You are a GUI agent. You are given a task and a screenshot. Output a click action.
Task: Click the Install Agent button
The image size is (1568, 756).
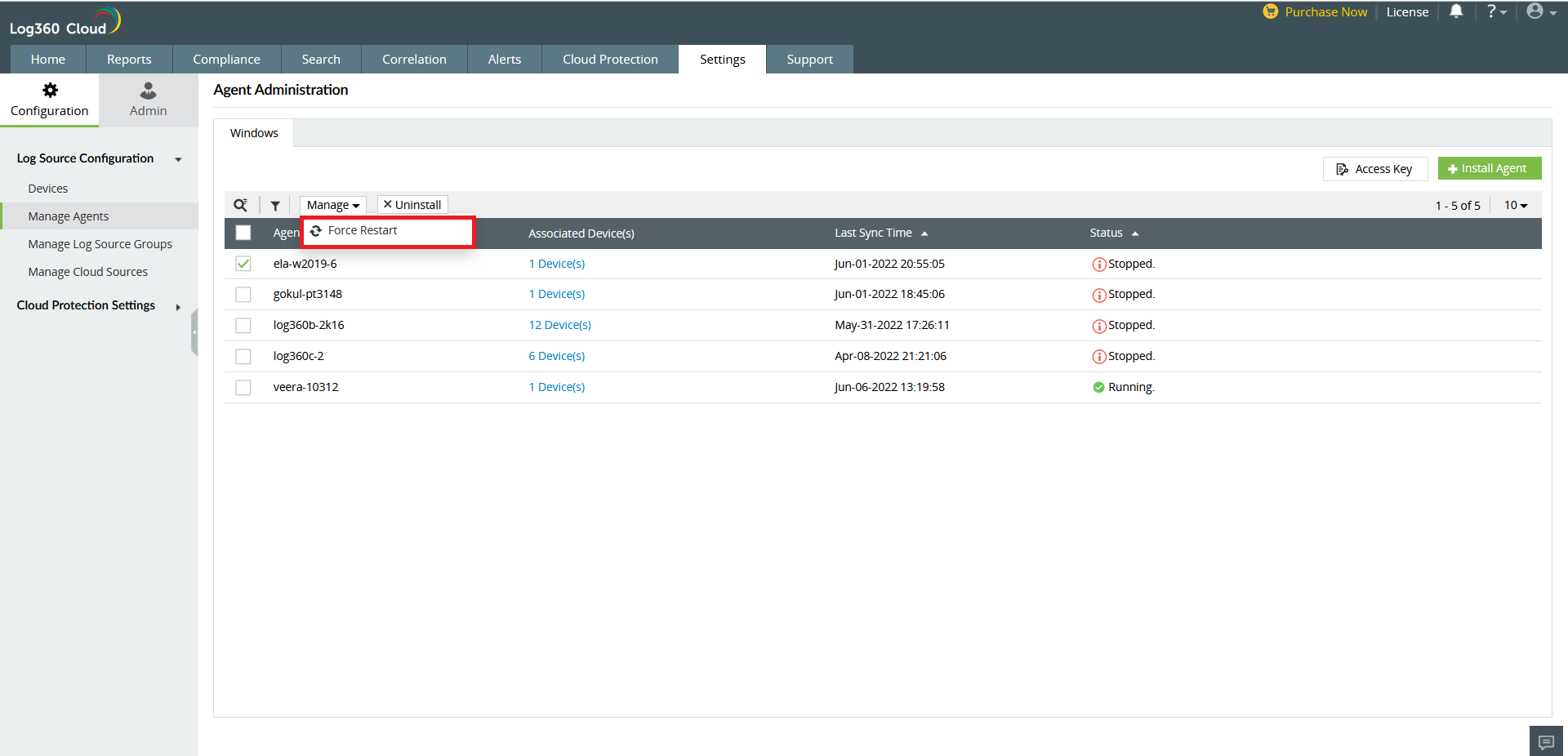point(1489,168)
